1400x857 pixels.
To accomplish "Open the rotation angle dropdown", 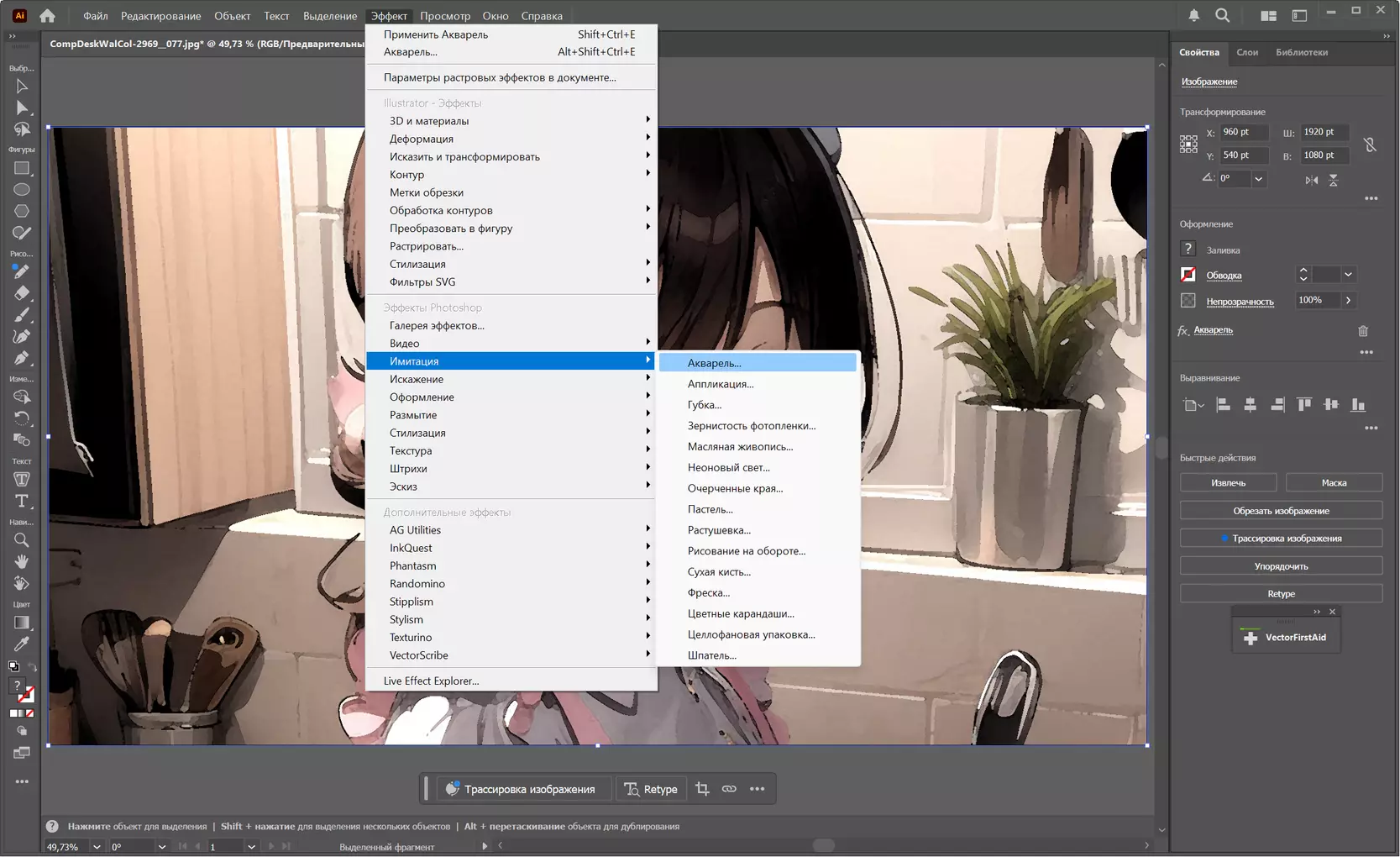I will point(1258,179).
